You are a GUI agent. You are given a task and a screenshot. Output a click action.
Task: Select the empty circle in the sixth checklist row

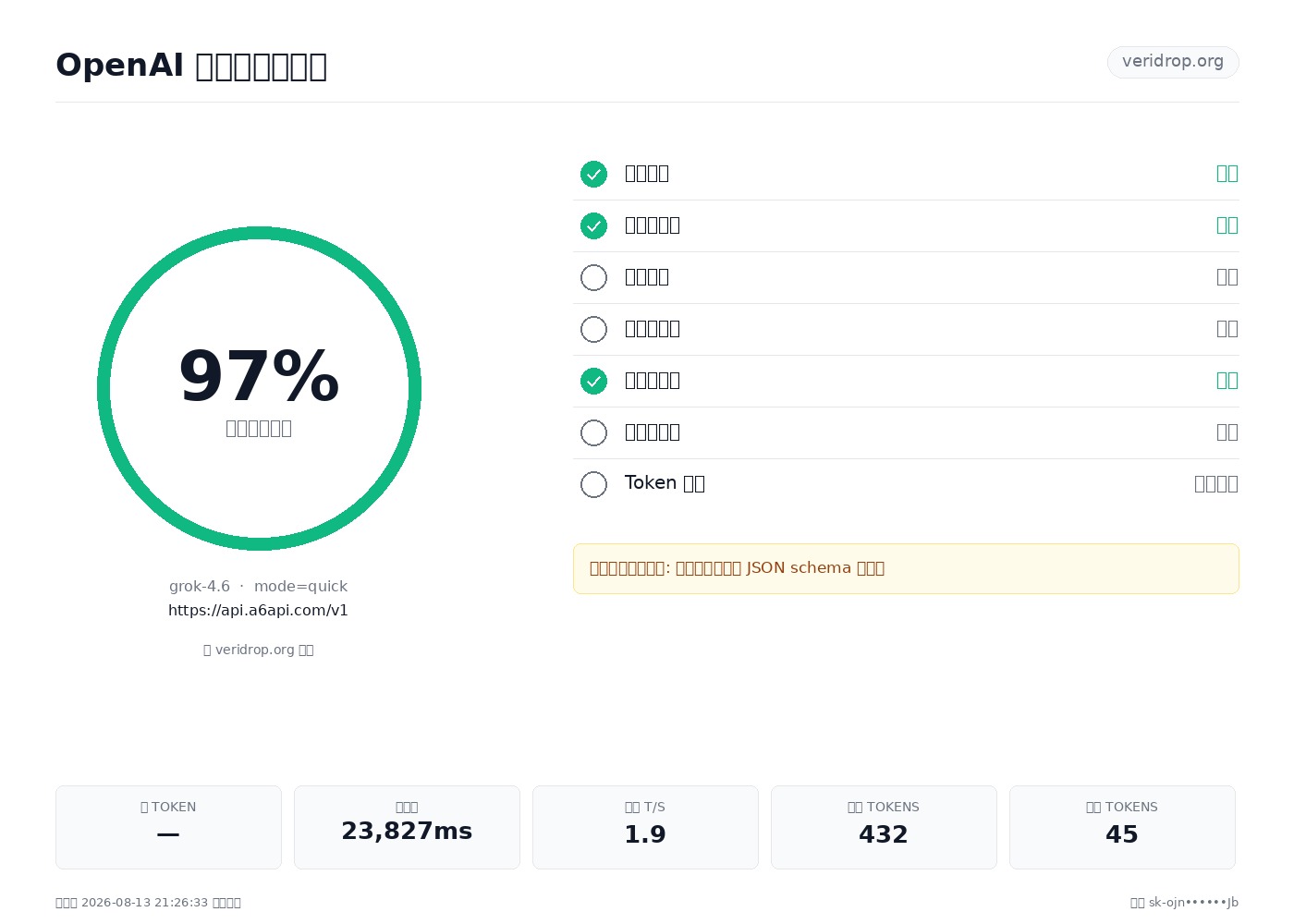pos(593,432)
